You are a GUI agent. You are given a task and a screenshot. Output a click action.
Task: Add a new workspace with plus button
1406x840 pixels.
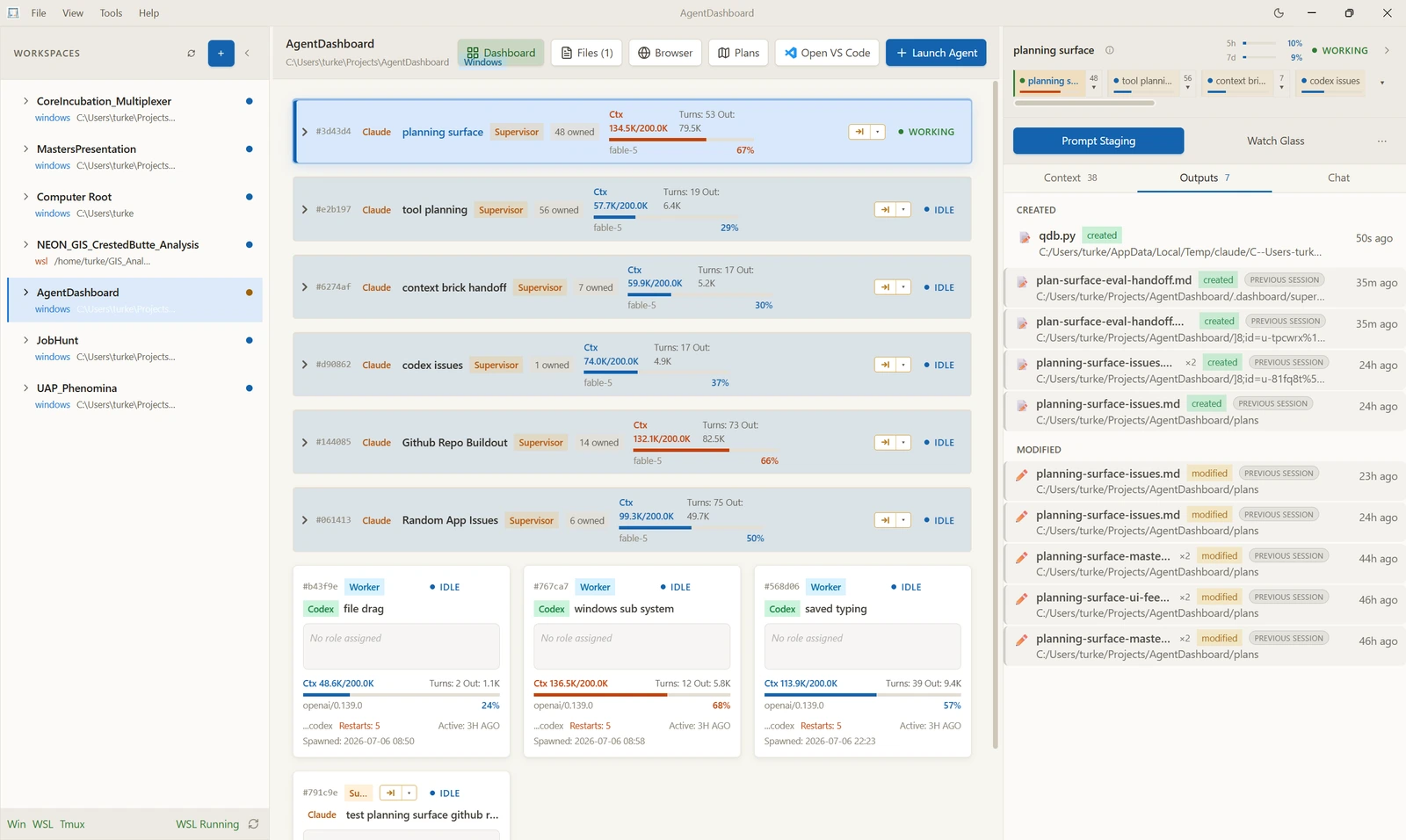coord(221,54)
